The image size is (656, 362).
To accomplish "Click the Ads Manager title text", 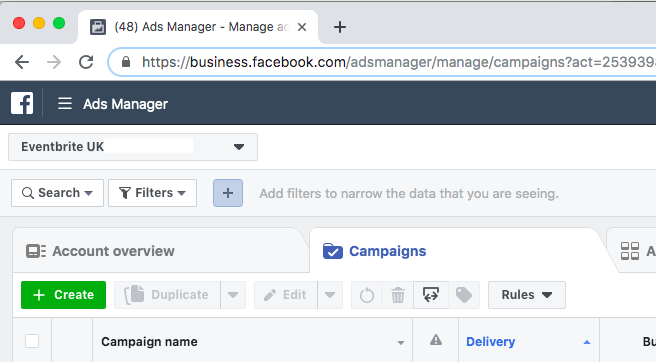I will pyautogui.click(x=126, y=104).
